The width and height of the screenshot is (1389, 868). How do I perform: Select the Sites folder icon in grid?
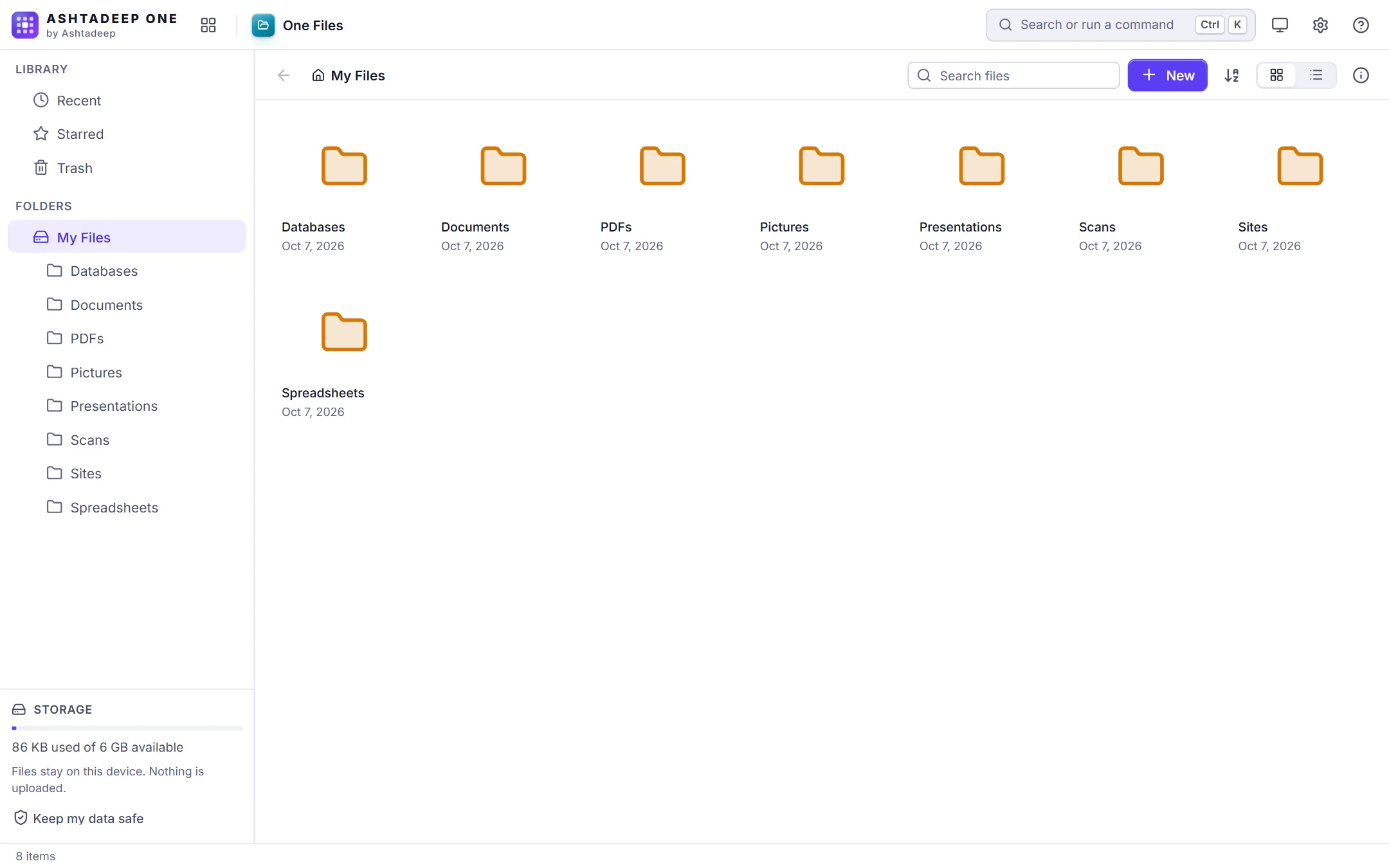click(x=1300, y=166)
